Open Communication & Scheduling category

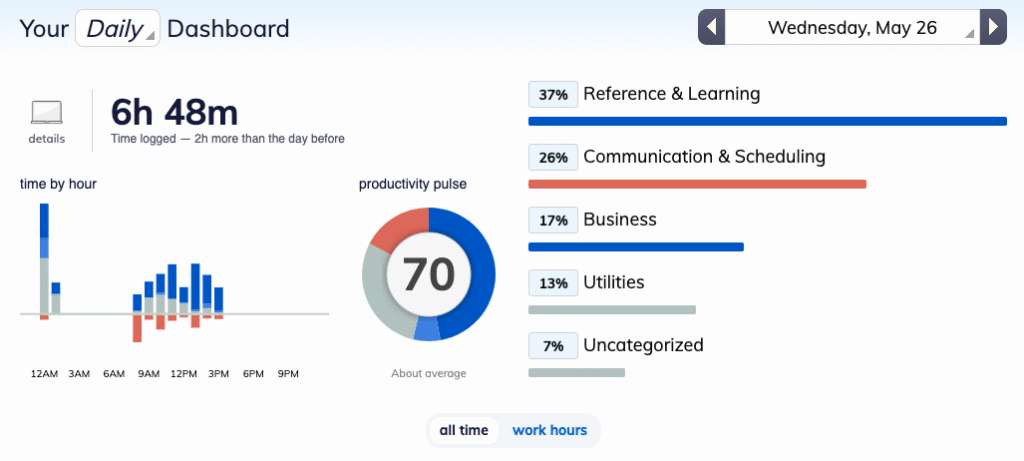pyautogui.click(x=704, y=157)
